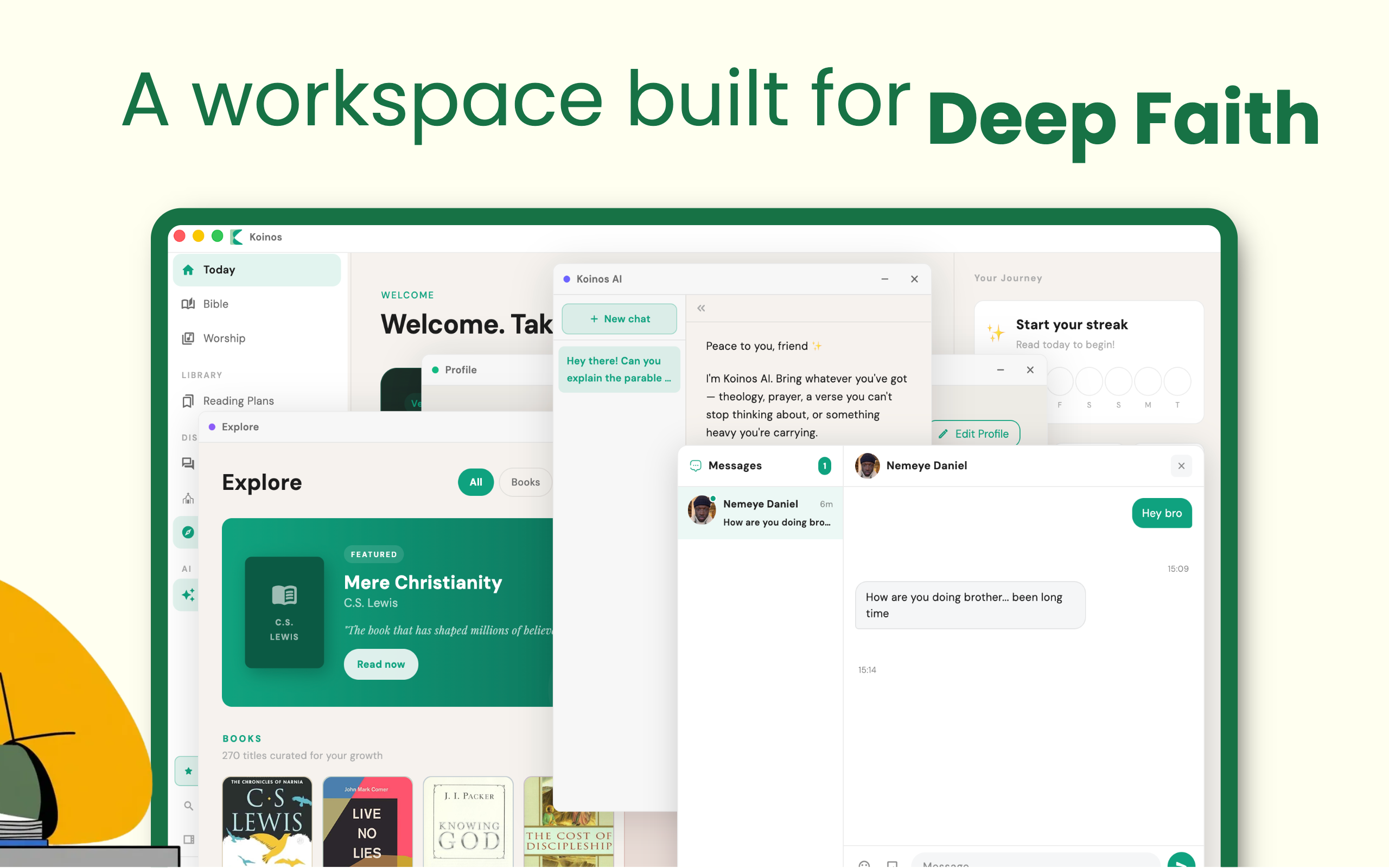The image size is (1389, 868).
Task: Click the green send message button
Action: click(x=1181, y=860)
